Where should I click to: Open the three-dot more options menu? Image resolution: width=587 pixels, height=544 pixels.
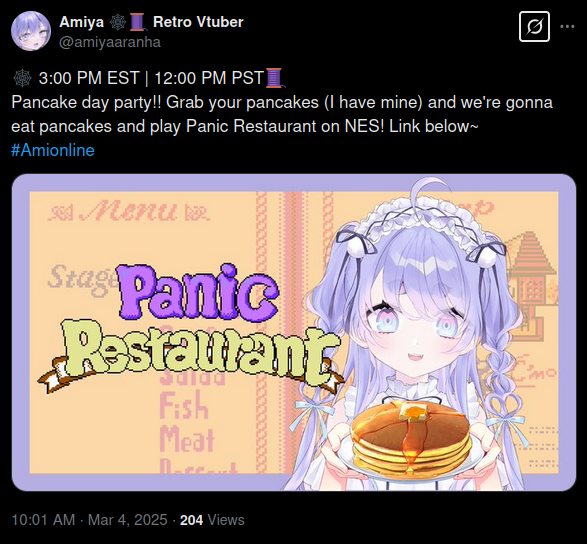(x=567, y=27)
